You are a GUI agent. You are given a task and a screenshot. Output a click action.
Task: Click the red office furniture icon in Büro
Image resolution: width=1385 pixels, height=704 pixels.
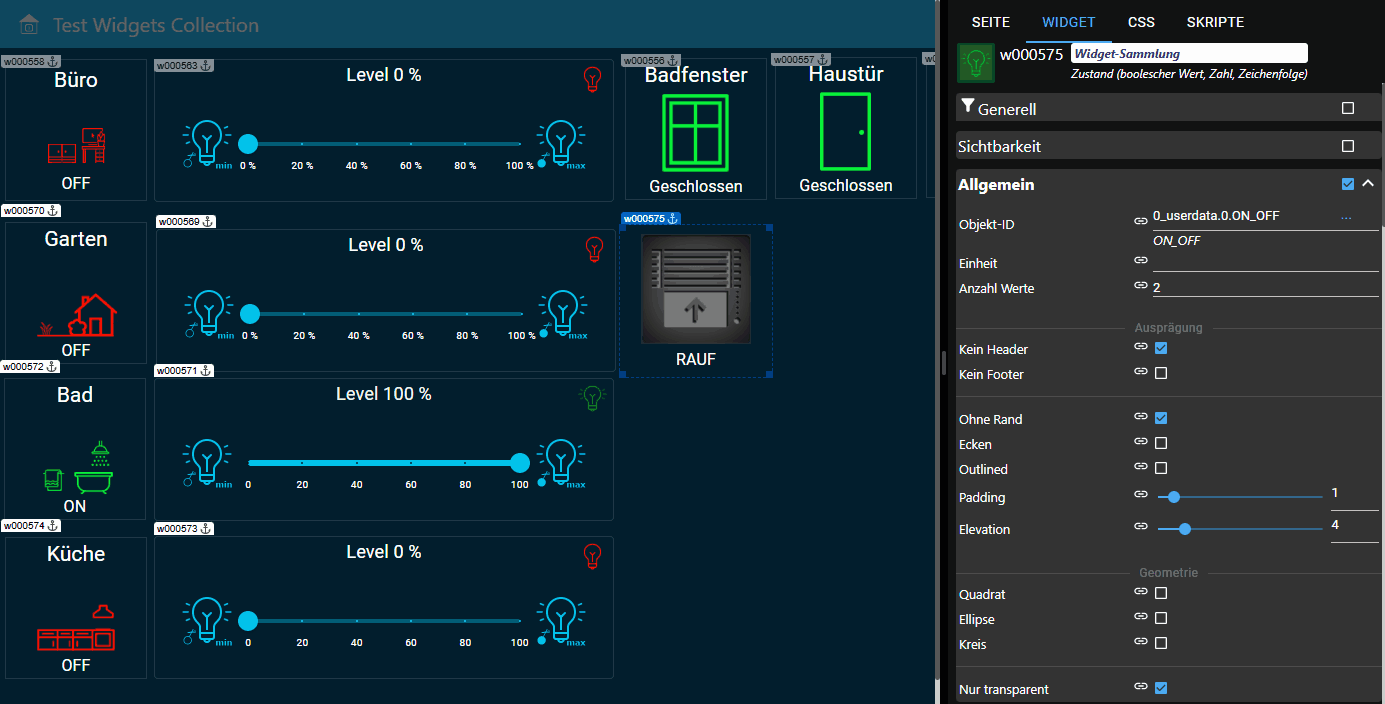point(76,146)
